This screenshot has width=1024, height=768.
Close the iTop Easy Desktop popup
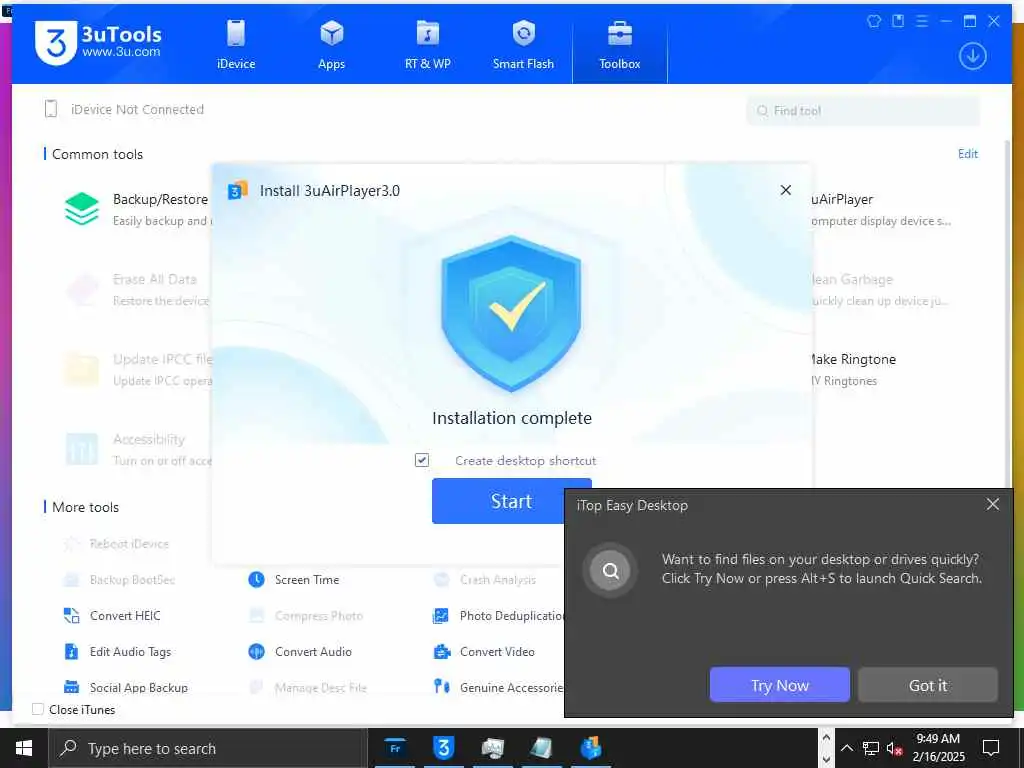coord(993,504)
